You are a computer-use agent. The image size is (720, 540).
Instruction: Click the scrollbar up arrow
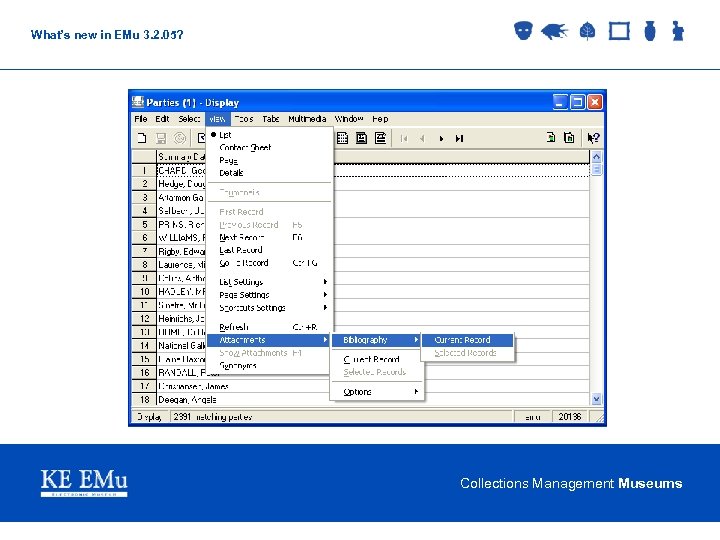click(x=596, y=157)
